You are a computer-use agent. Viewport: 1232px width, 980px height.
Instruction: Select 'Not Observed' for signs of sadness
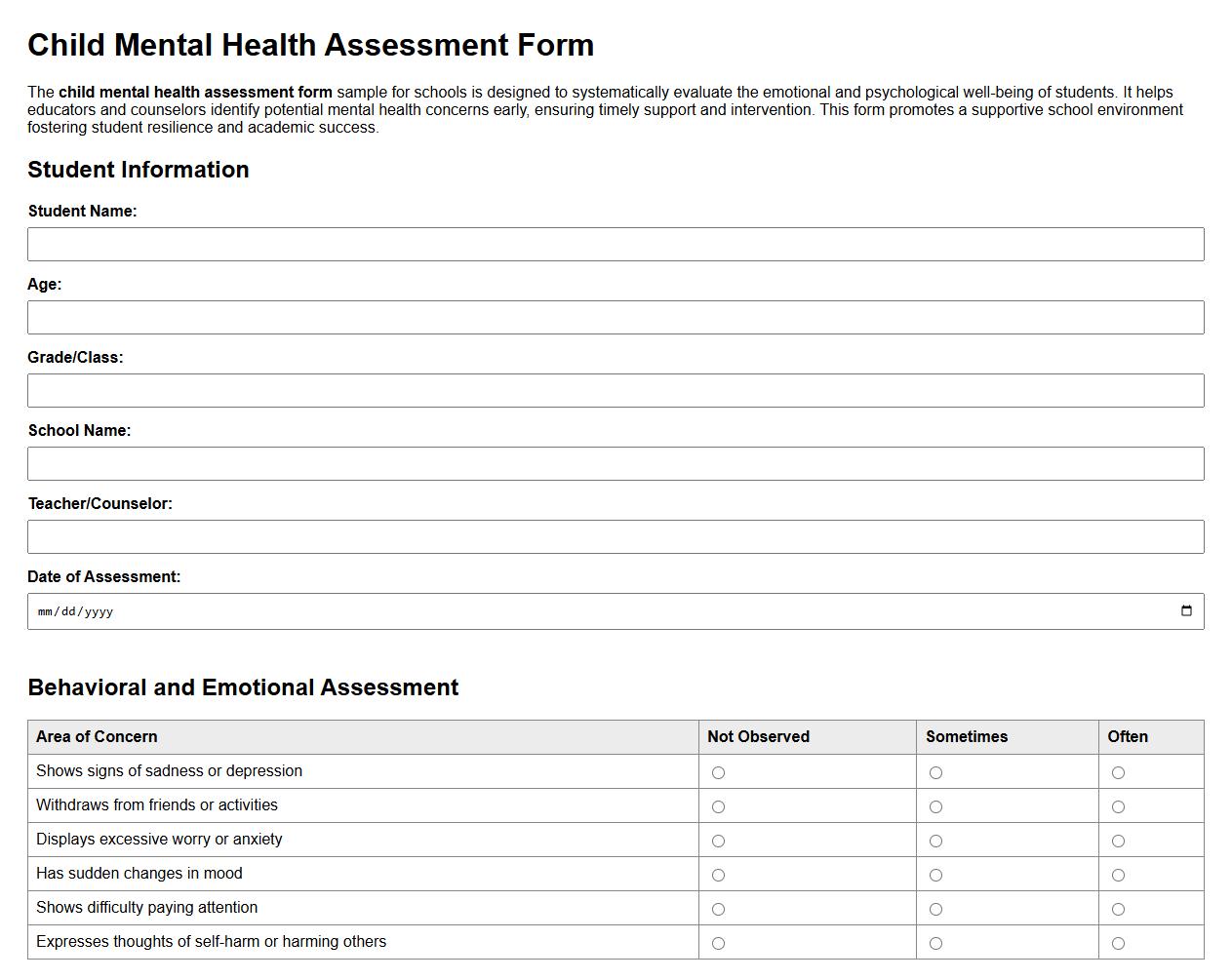tap(719, 772)
